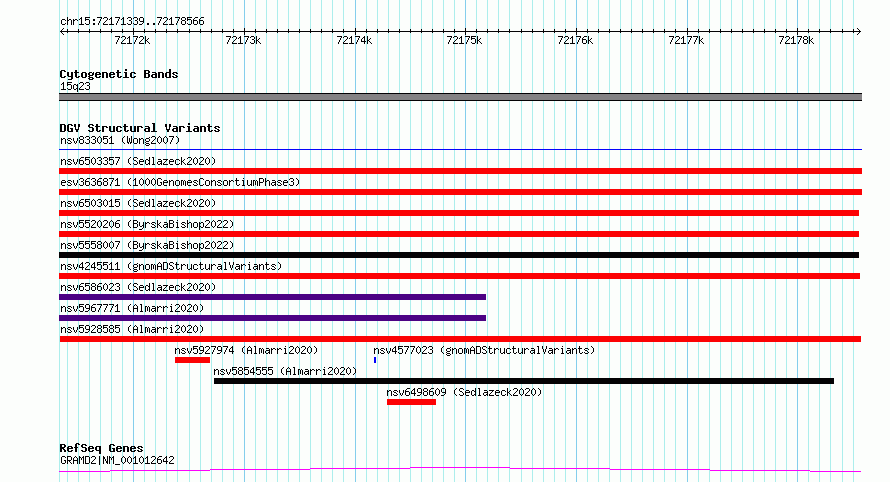Click the RefSeq Genes track heading
890x482 pixels.
(101, 448)
